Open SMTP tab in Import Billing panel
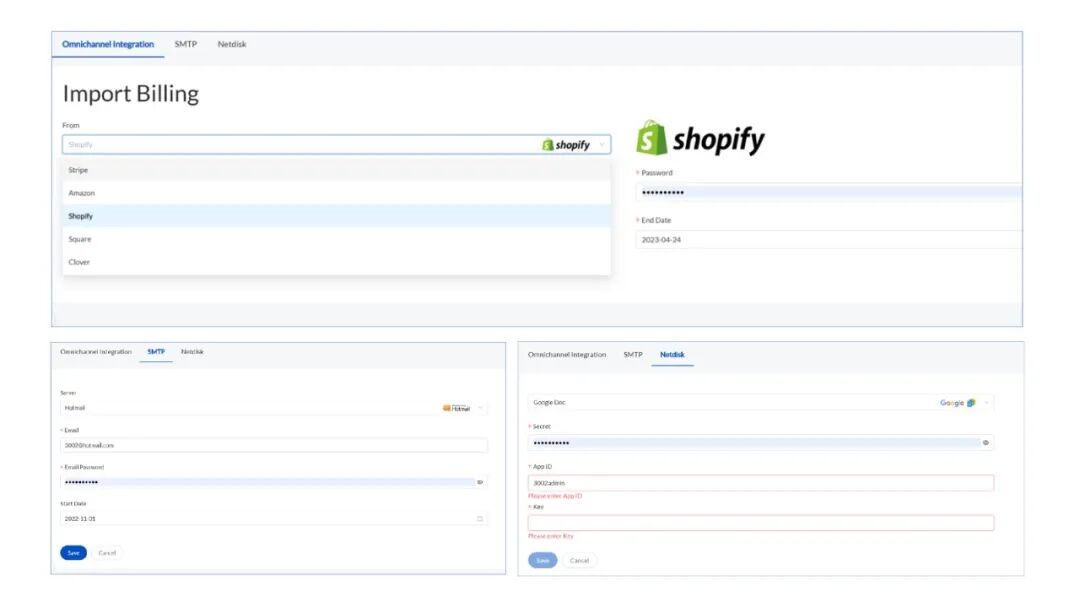 [x=185, y=44]
